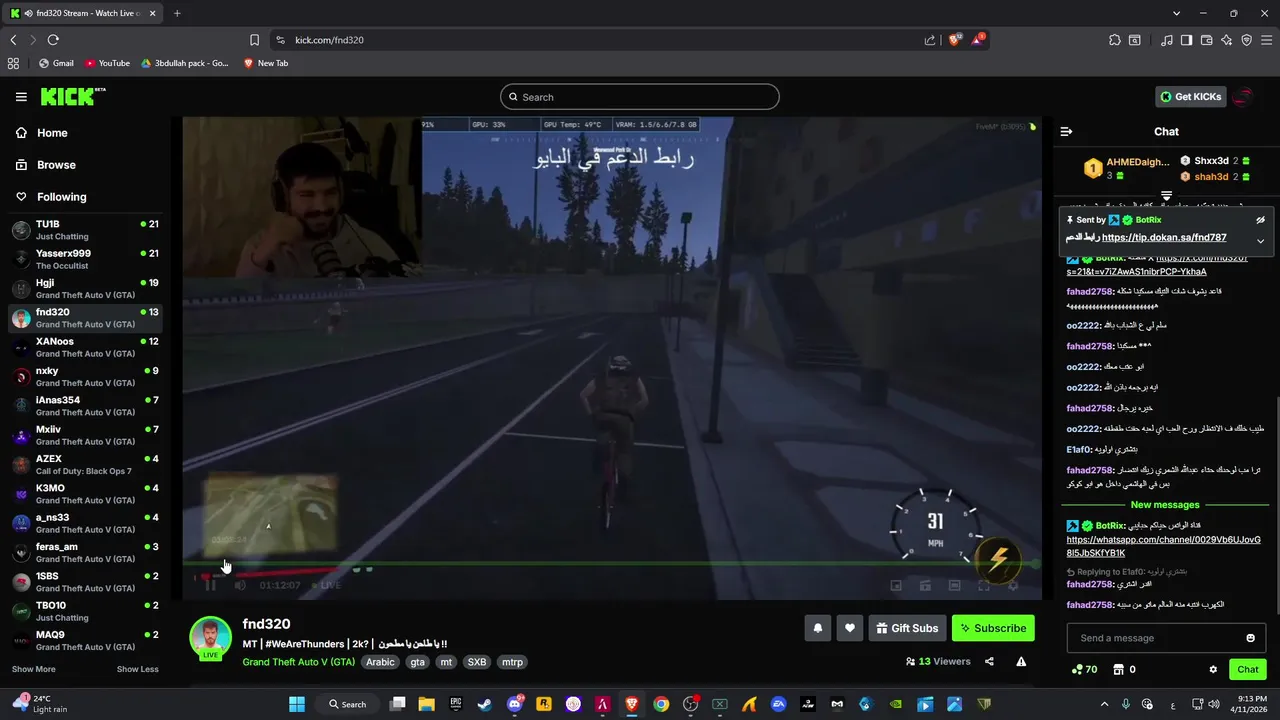Show hidden system tray icons

tap(1104, 704)
